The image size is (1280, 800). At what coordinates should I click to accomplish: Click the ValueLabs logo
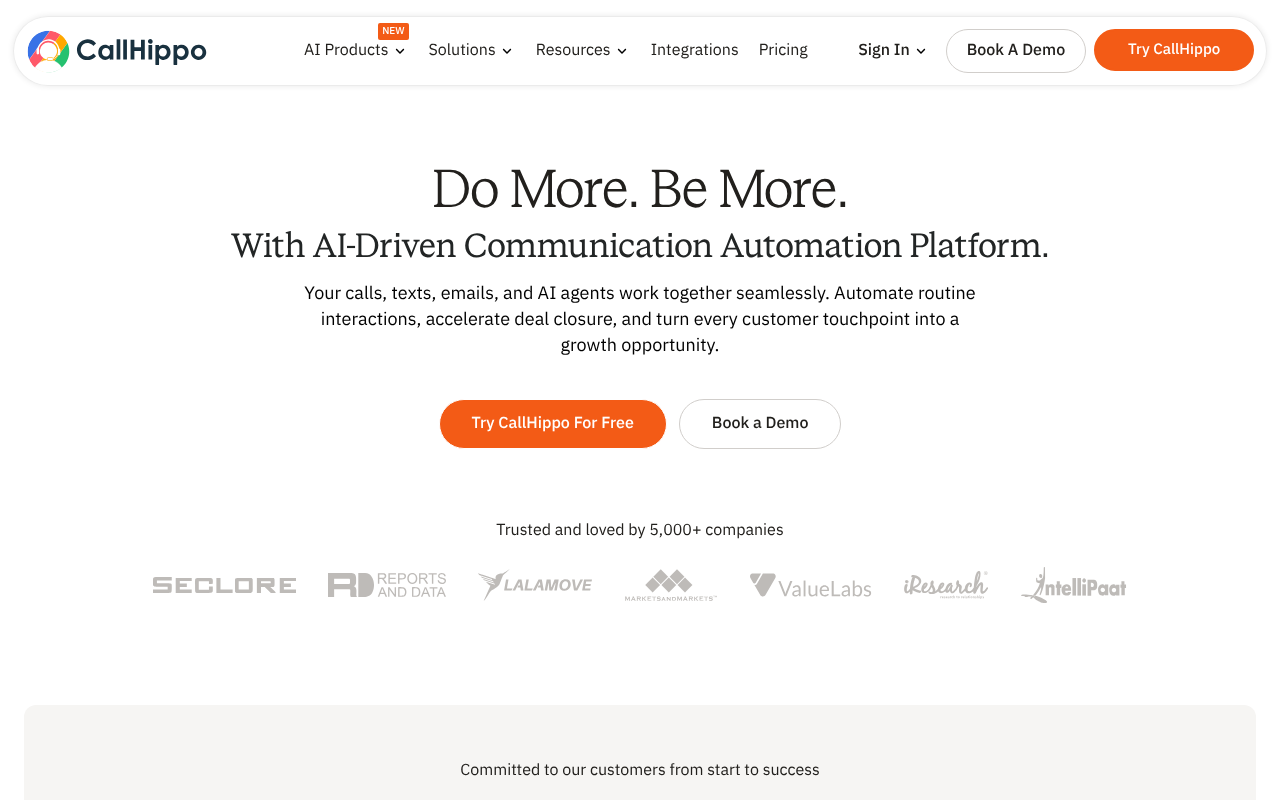point(810,586)
